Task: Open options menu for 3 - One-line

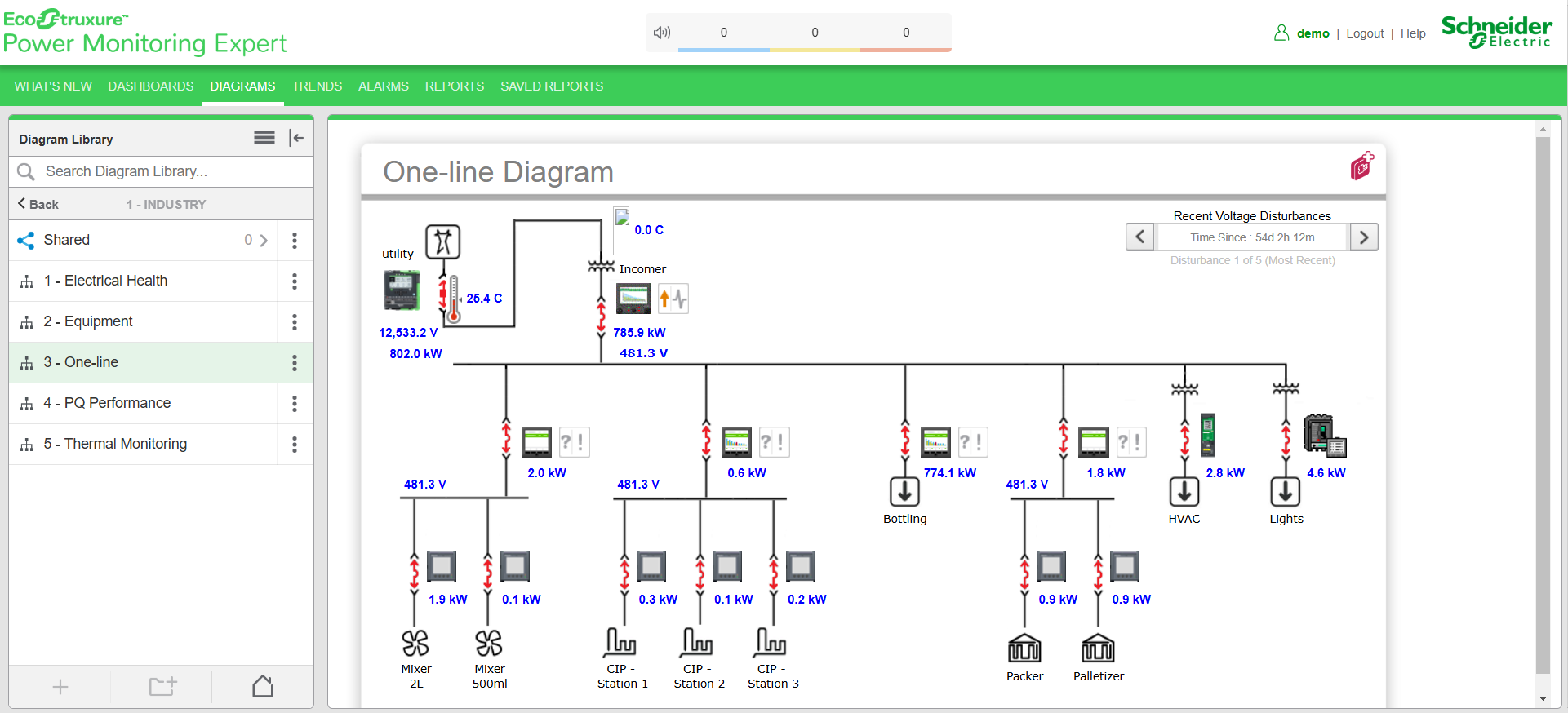Action: (295, 363)
